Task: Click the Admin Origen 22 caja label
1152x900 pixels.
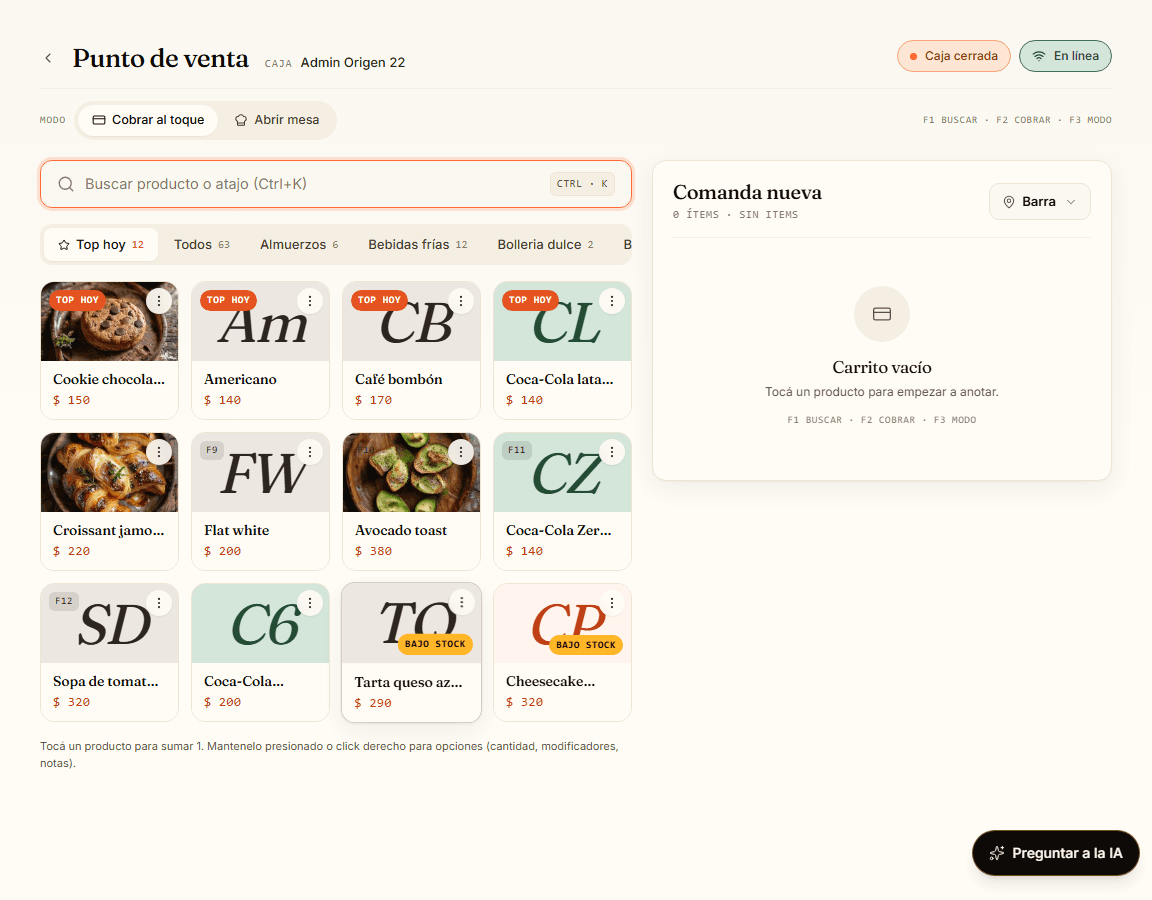Action: [353, 62]
